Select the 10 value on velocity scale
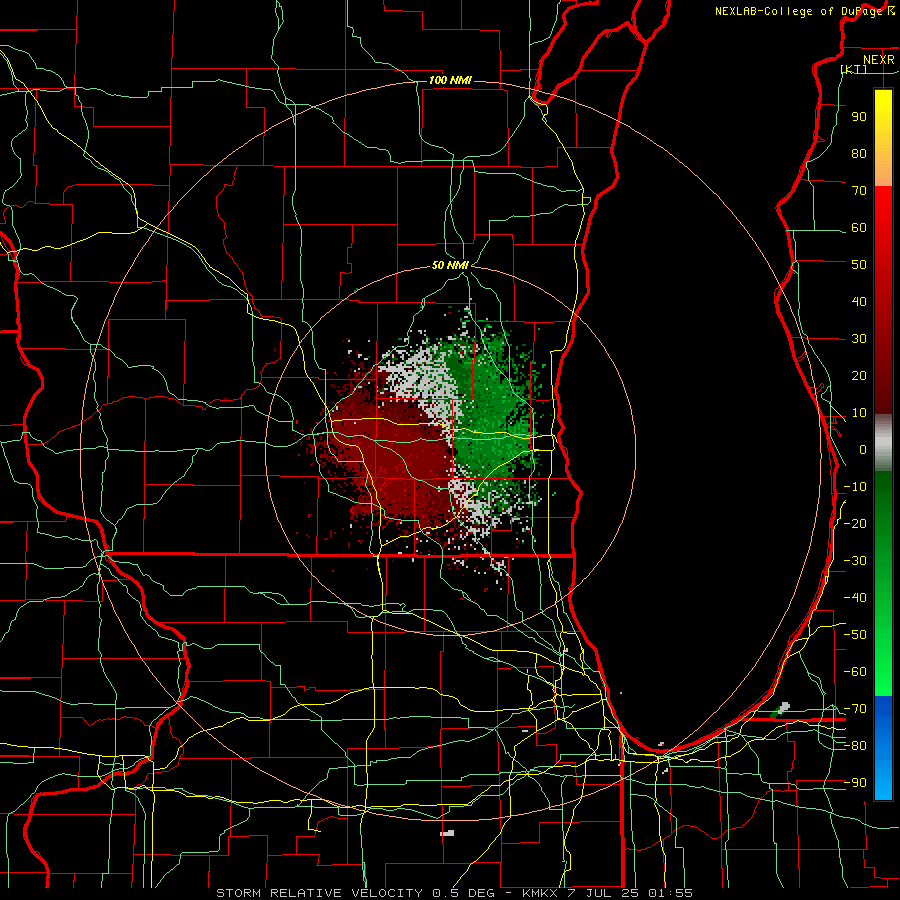 pos(859,413)
